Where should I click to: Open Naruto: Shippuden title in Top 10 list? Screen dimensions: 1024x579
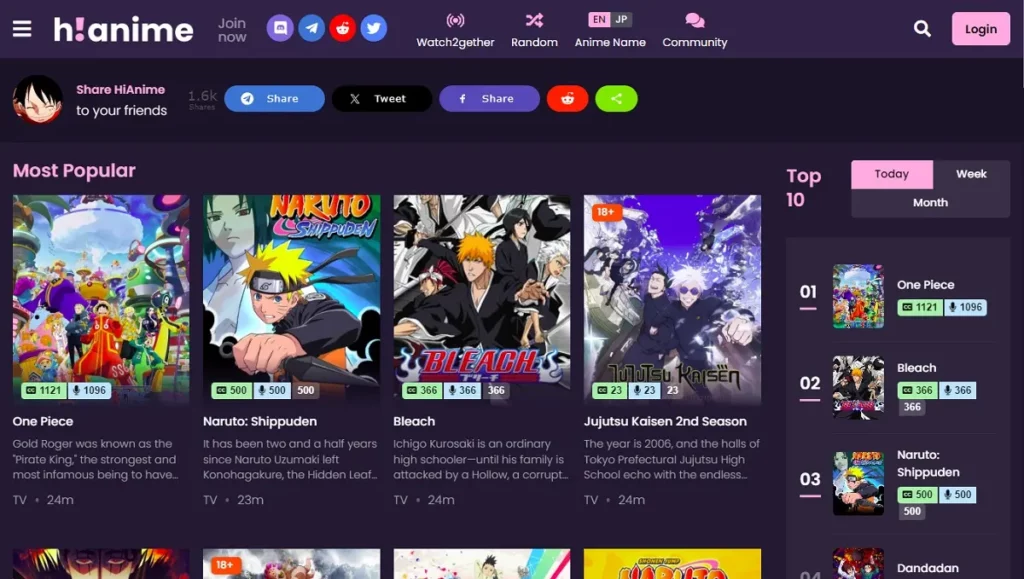point(928,463)
